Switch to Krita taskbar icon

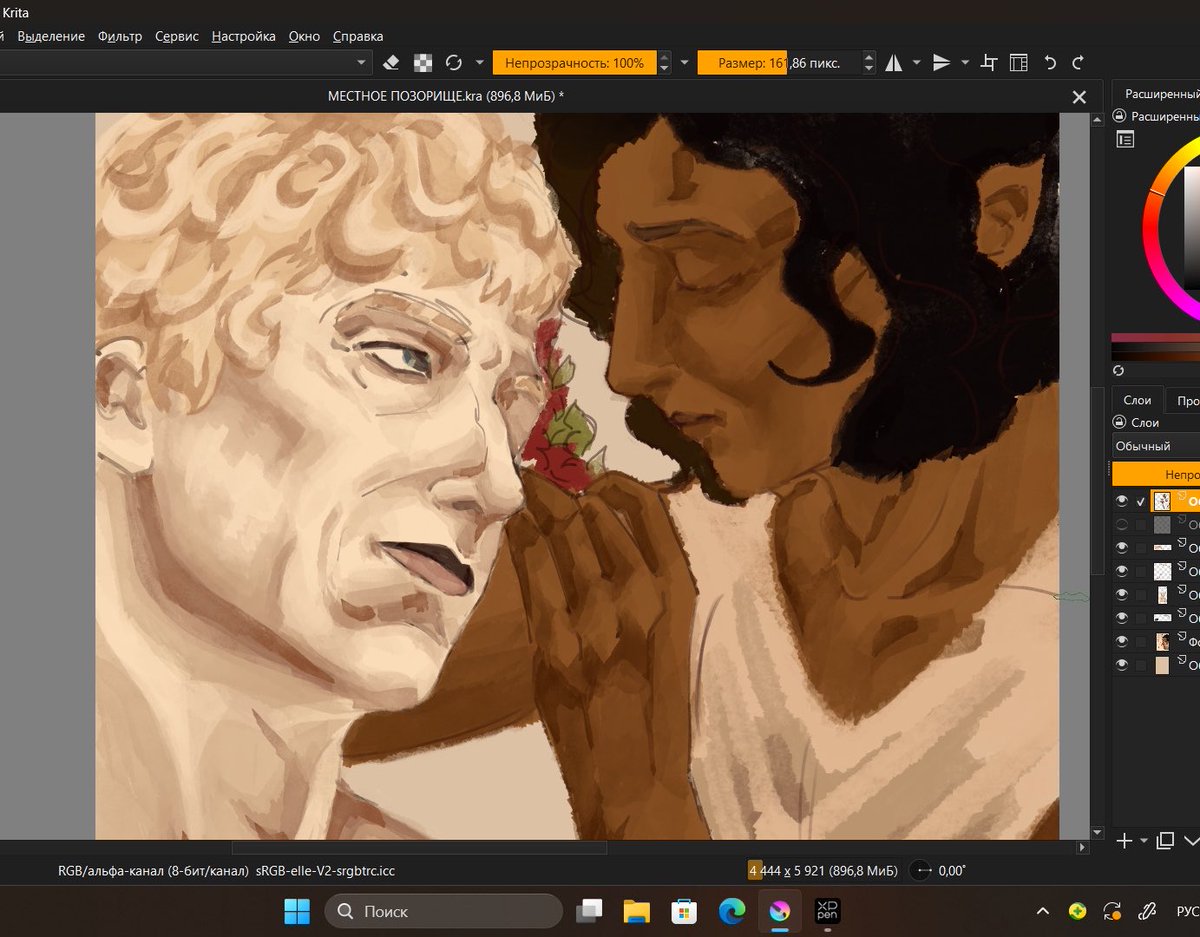779,911
